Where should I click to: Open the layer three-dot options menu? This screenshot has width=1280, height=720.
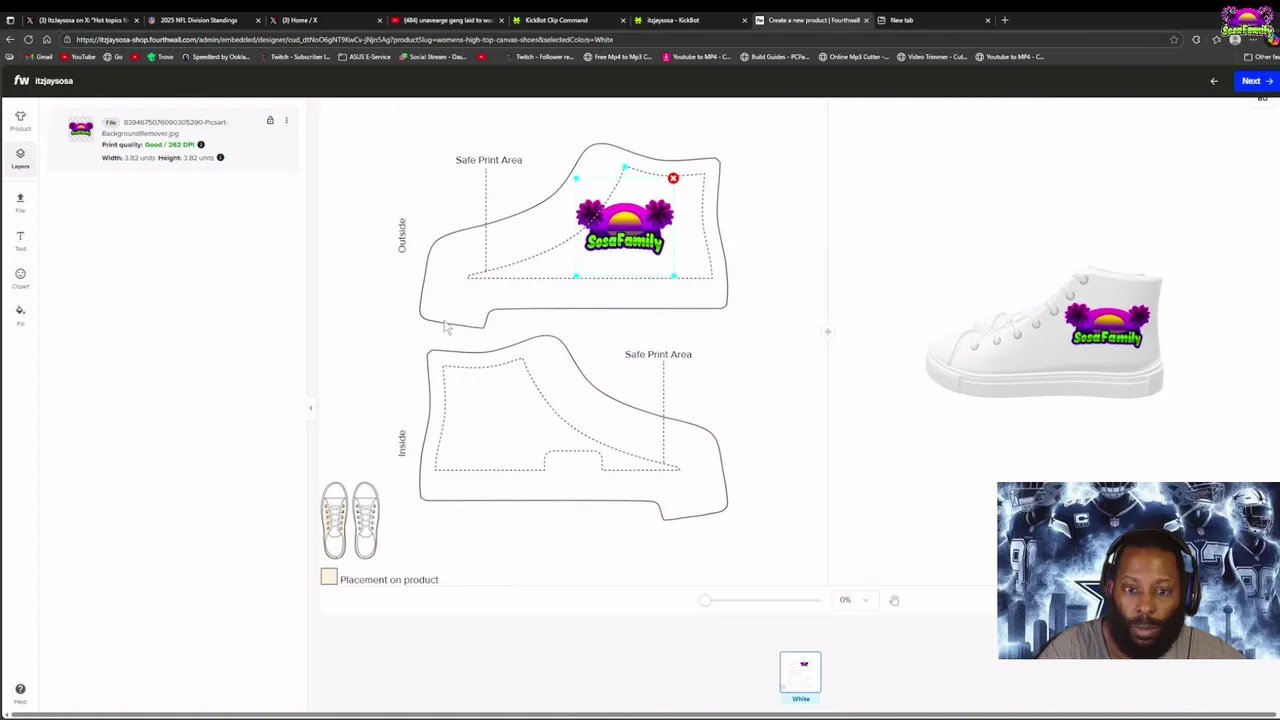[286, 120]
